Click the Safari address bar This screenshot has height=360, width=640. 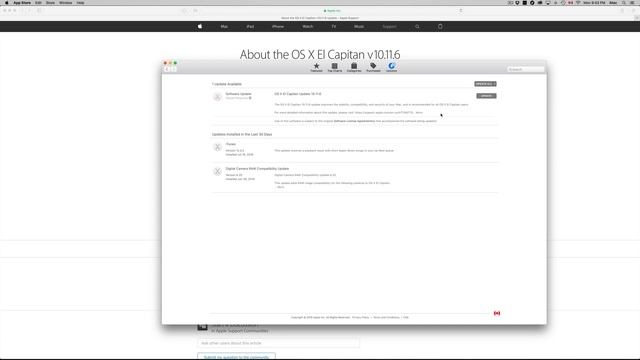click(x=331, y=11)
